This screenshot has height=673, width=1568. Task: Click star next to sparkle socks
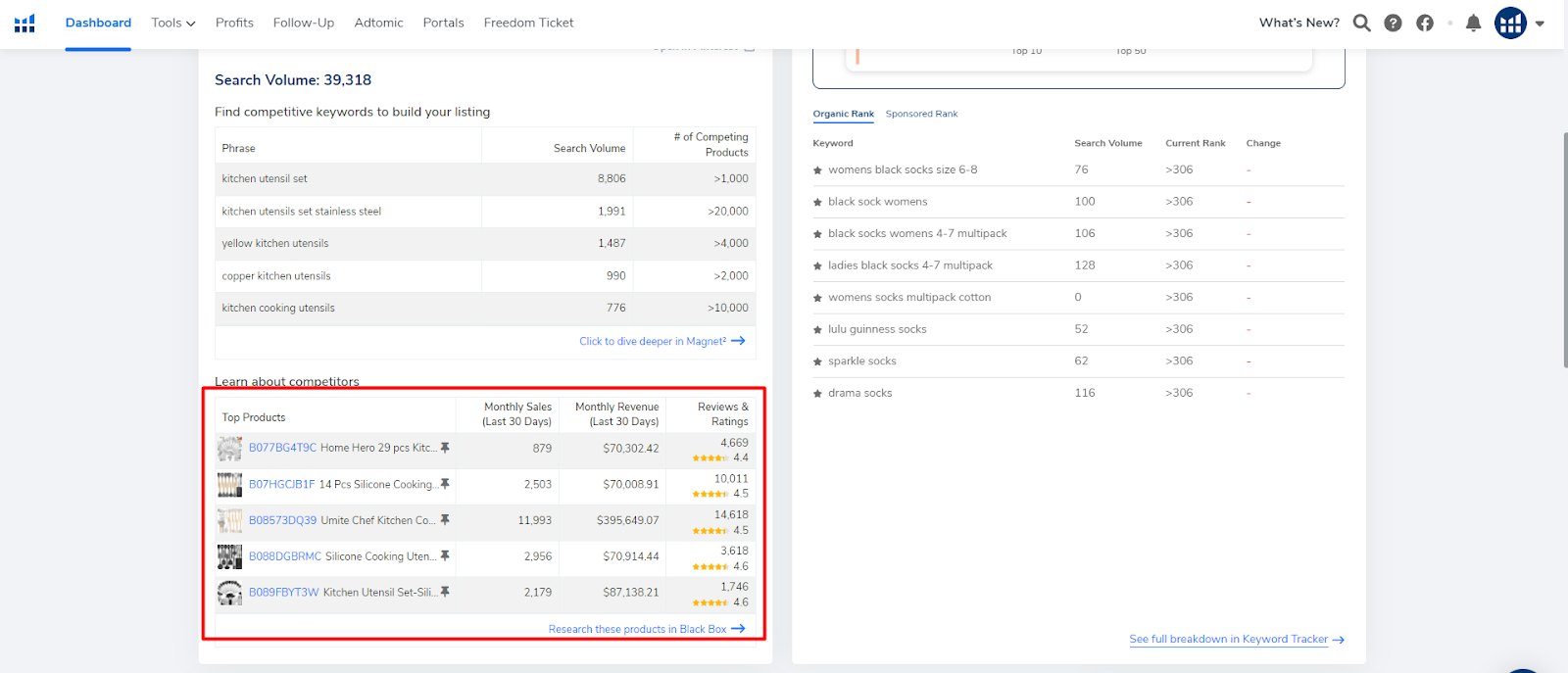pos(817,362)
